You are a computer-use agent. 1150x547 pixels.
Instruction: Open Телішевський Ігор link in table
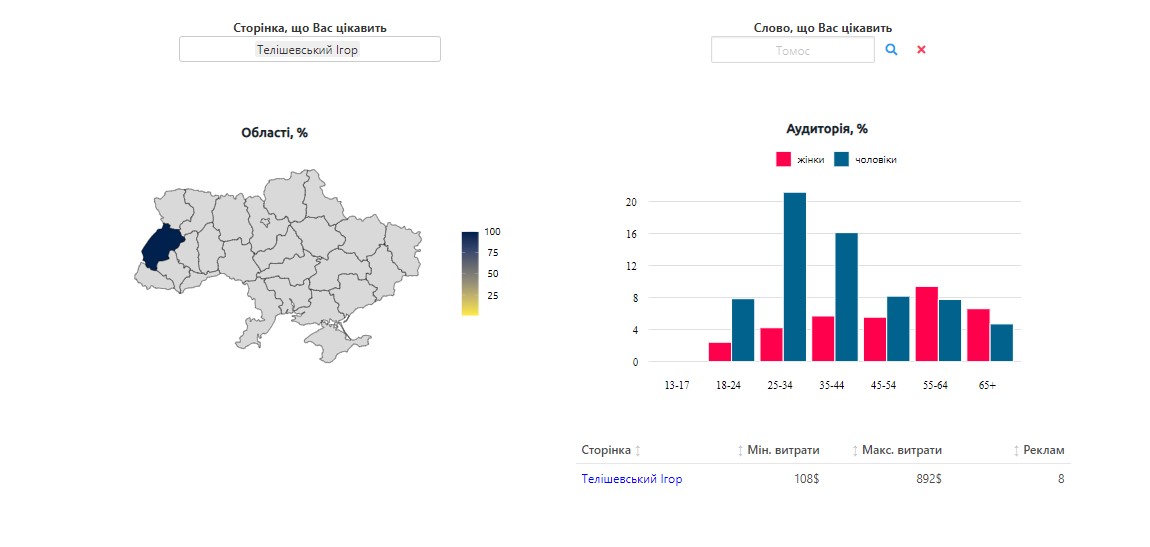click(632, 479)
